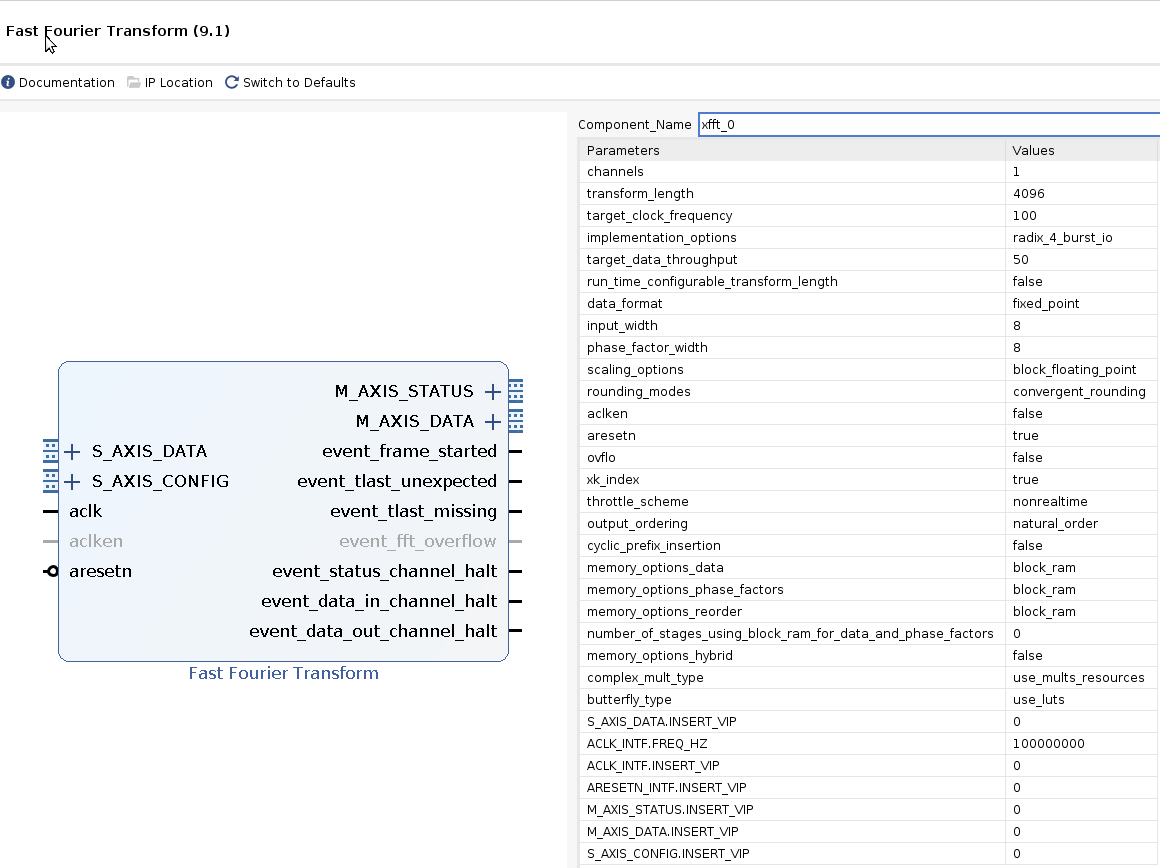This screenshot has width=1160, height=868.
Task: Click the Switch to Defaults refresh icon
Action: pos(232,82)
